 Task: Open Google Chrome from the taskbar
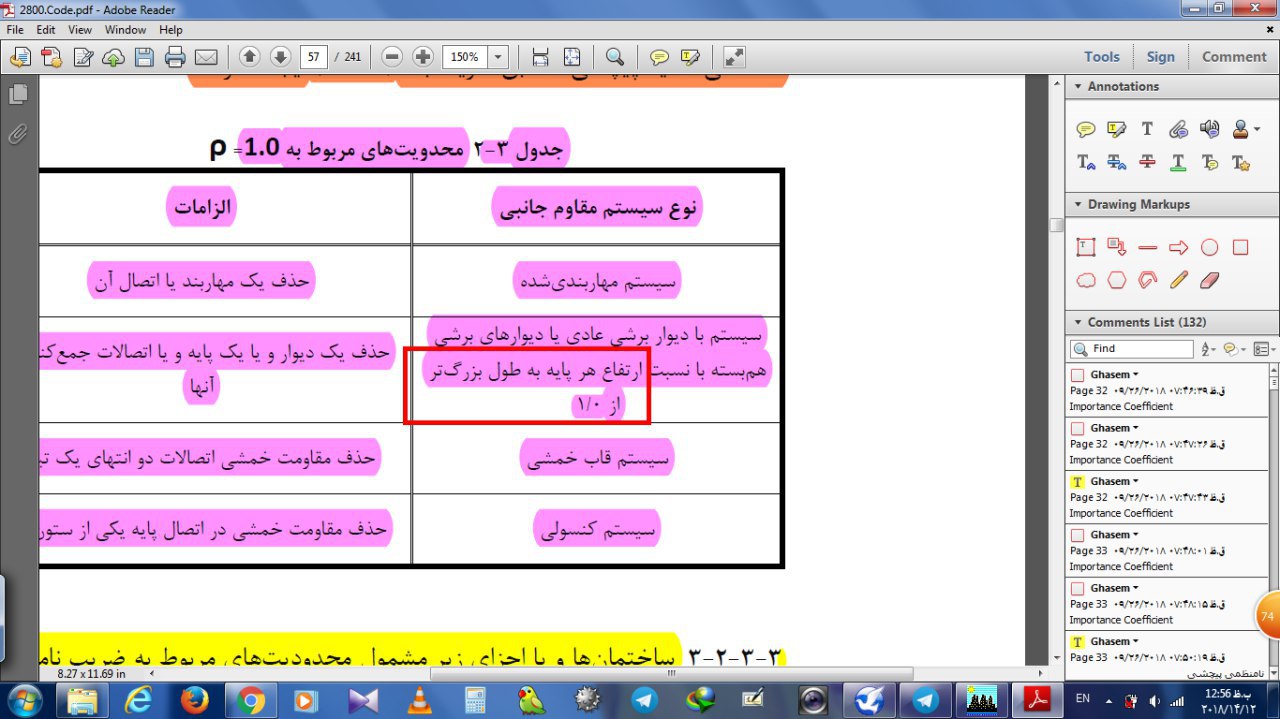[250, 701]
